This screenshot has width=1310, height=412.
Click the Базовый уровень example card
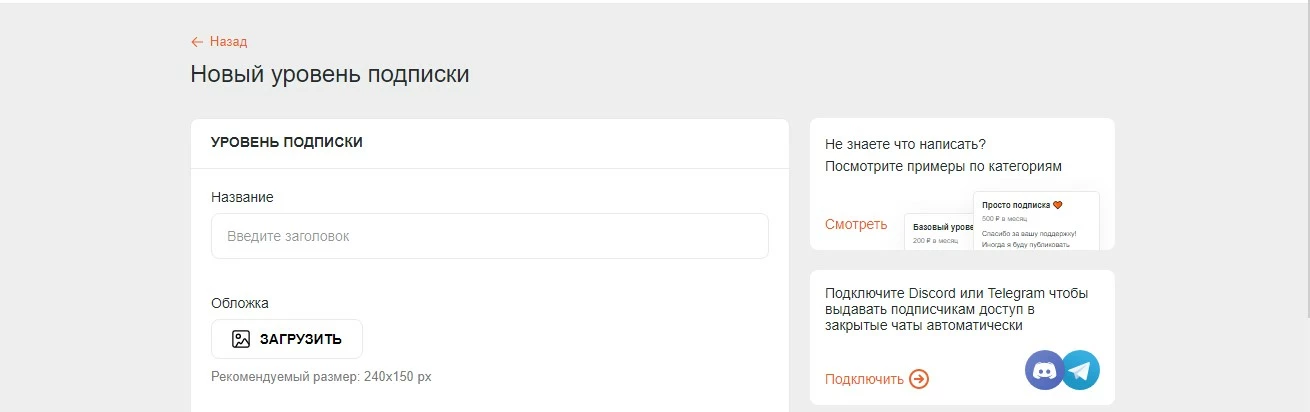coord(939,232)
